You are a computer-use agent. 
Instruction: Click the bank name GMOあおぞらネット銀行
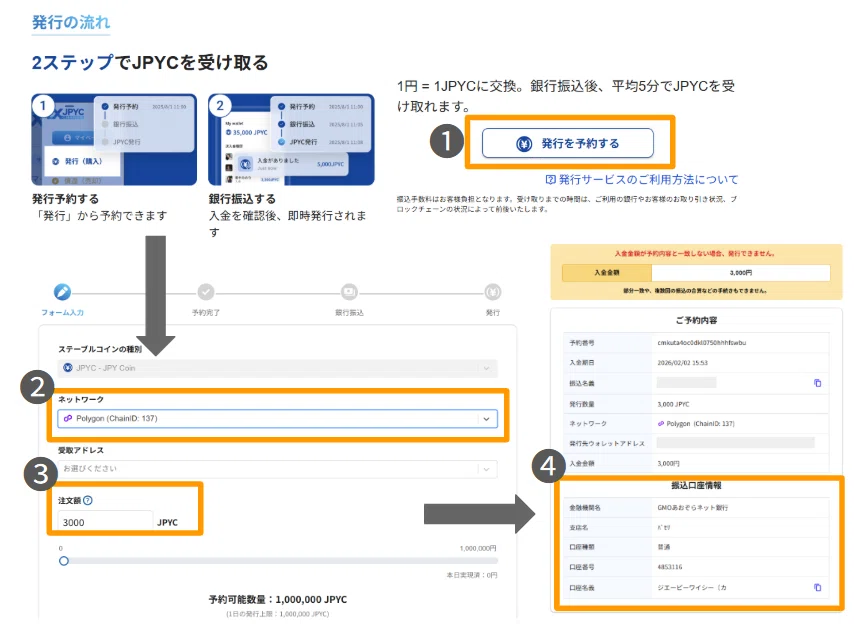coord(692,508)
